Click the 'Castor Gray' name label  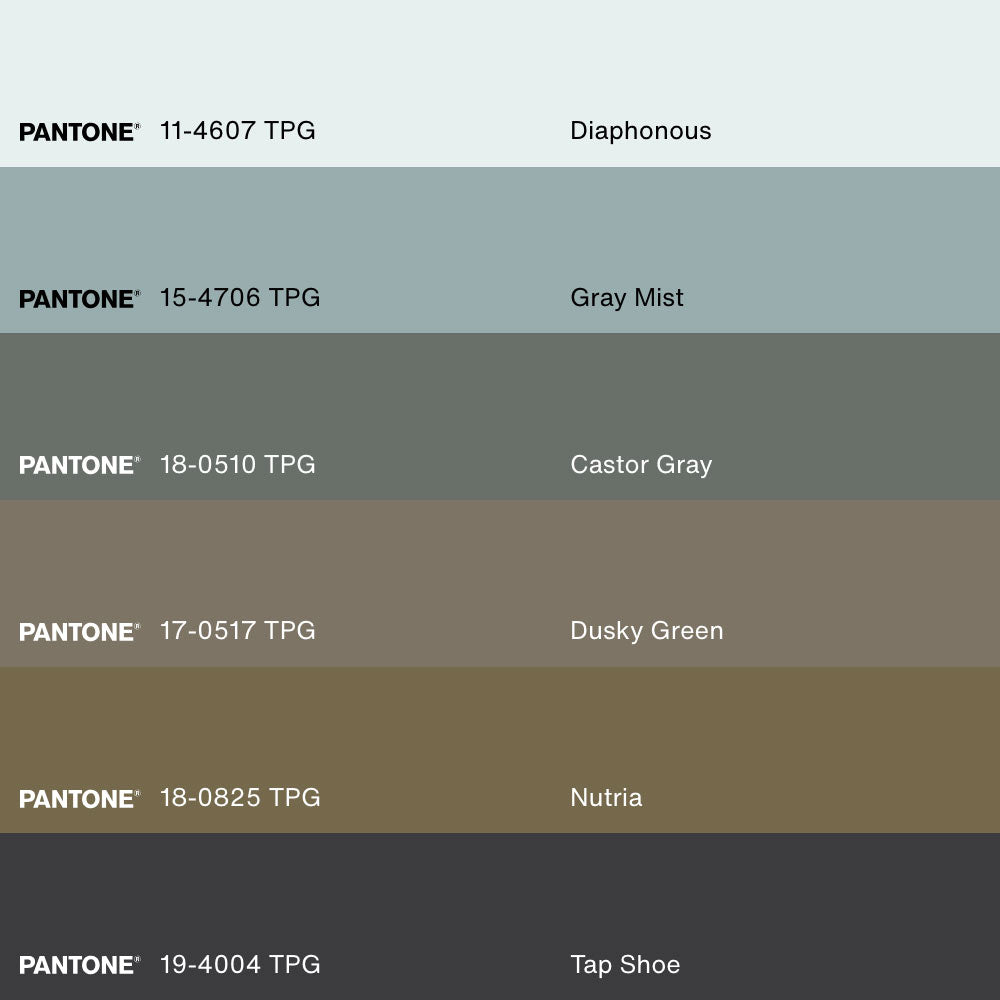click(x=641, y=465)
